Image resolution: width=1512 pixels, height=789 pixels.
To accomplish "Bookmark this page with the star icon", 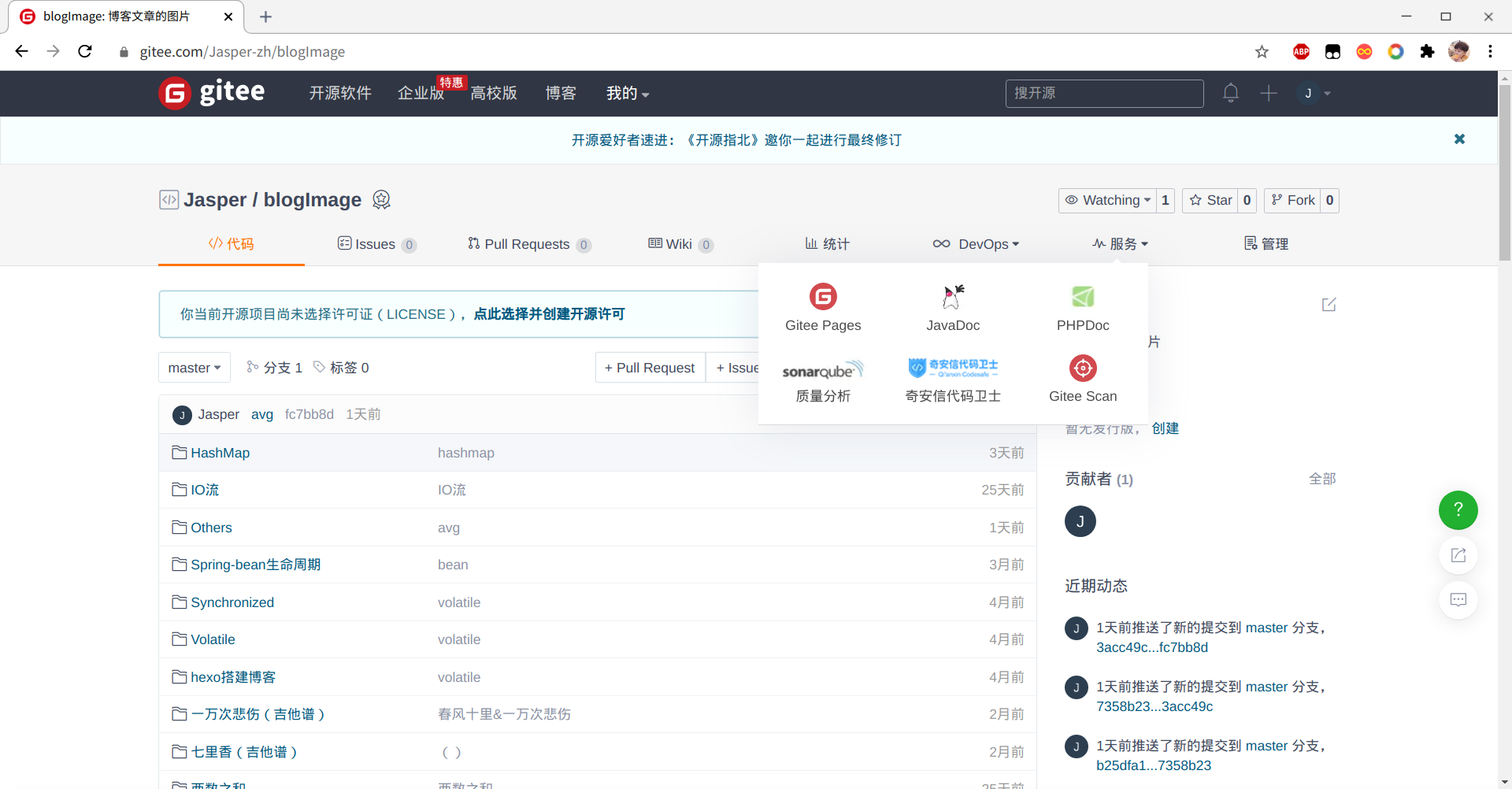I will [1262, 52].
